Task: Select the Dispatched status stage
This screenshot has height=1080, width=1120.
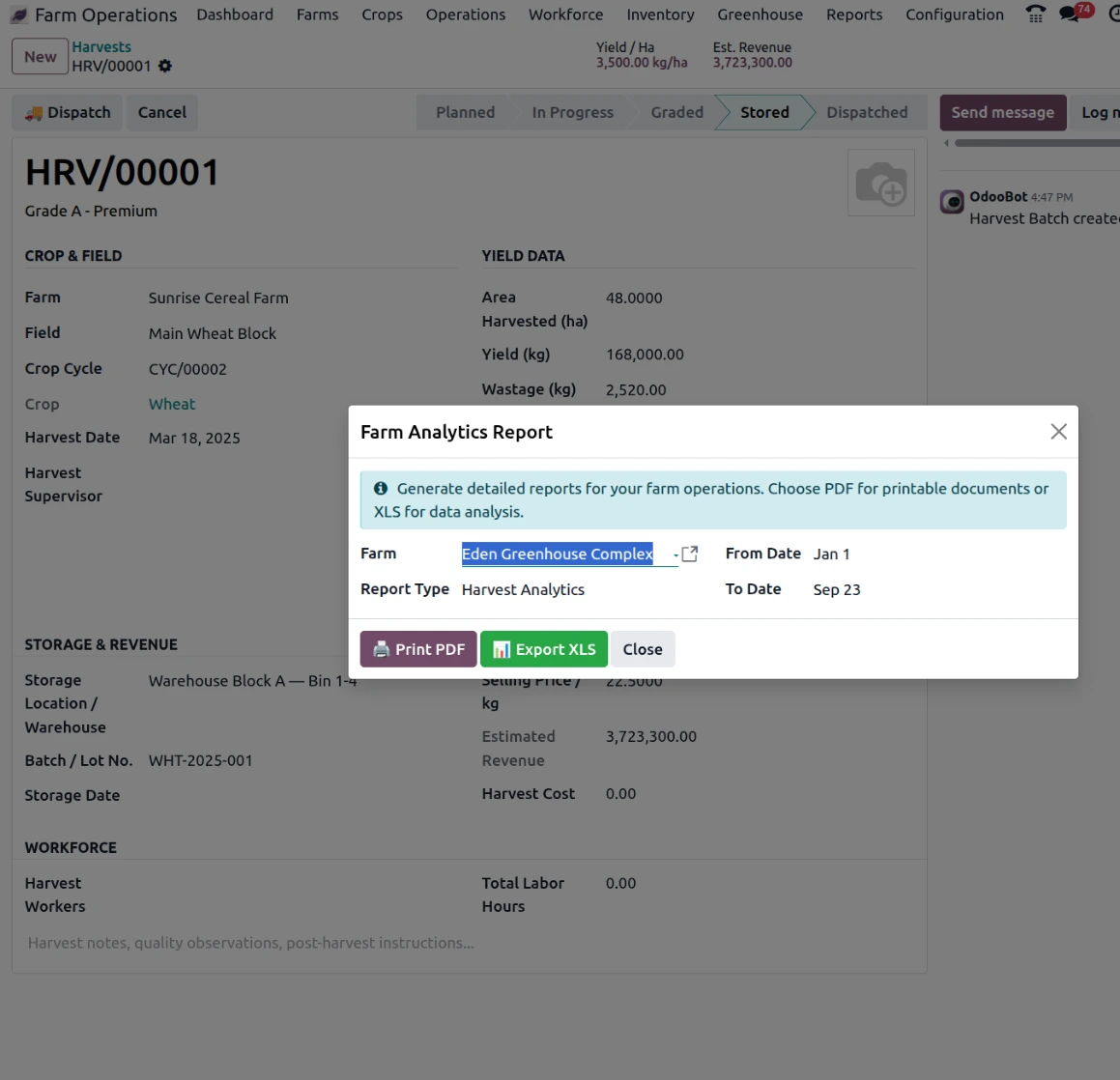Action: [x=867, y=112]
